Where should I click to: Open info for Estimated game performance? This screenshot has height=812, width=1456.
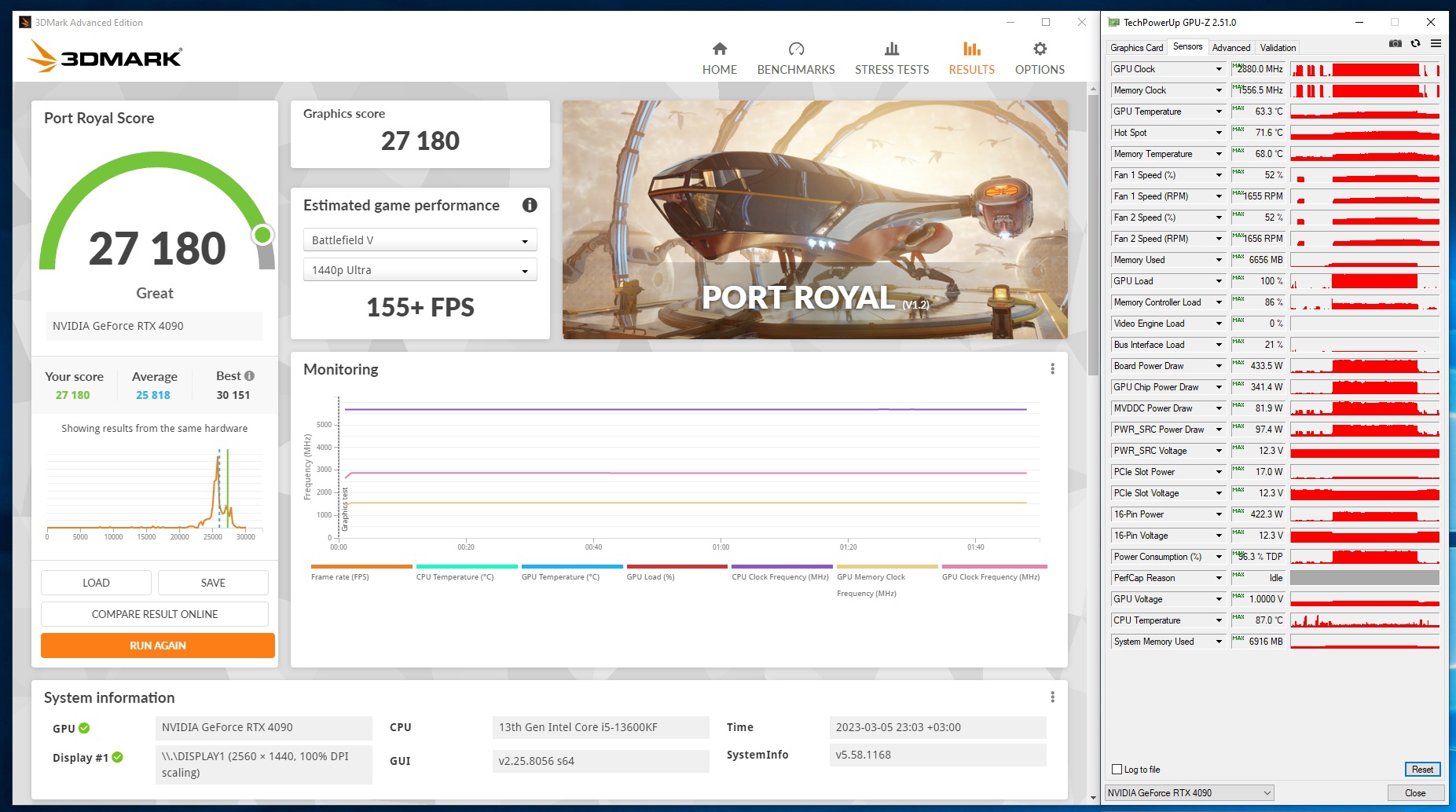[530, 205]
